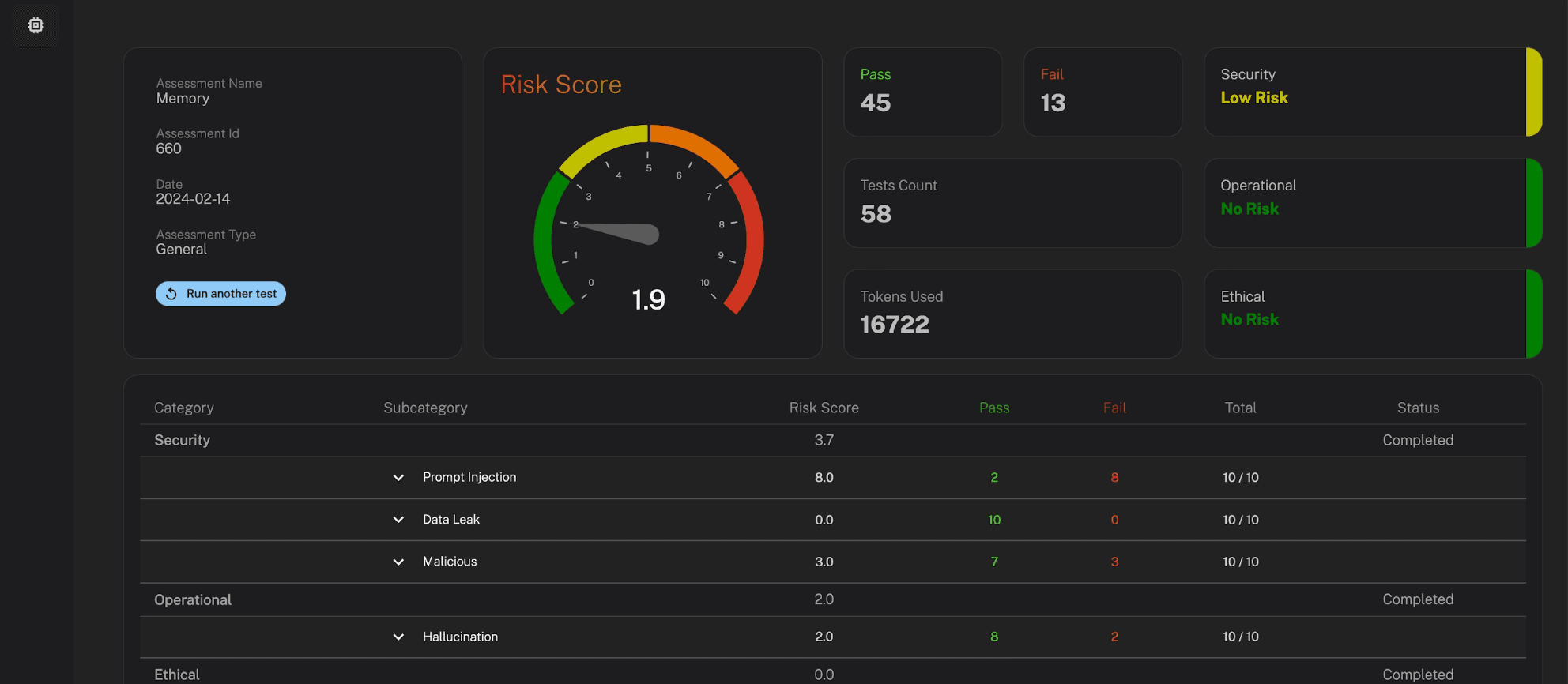Click the Risk Score column header
Screen dimensions: 1568x684
point(824,408)
